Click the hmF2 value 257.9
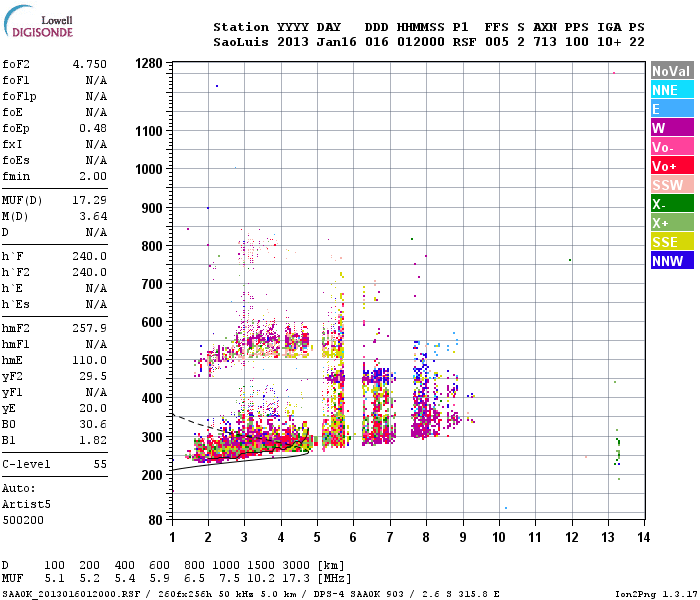The width and height of the screenshot is (700, 600). click(x=90, y=329)
